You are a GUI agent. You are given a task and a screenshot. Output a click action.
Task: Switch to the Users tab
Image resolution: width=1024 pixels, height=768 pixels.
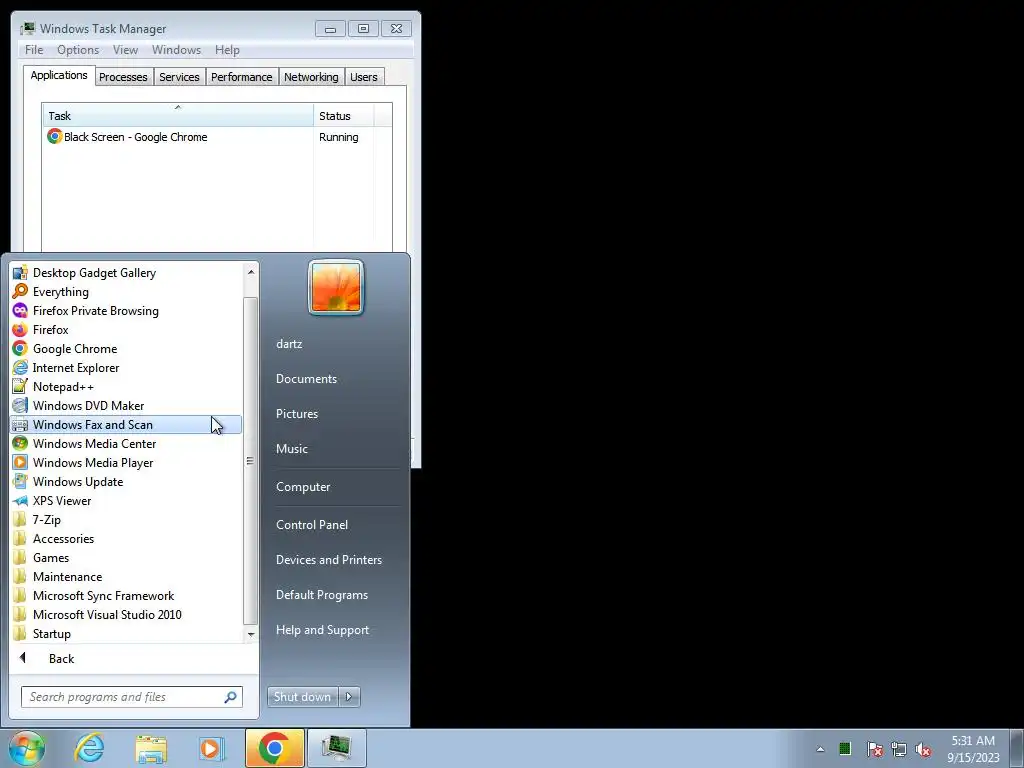[363, 77]
